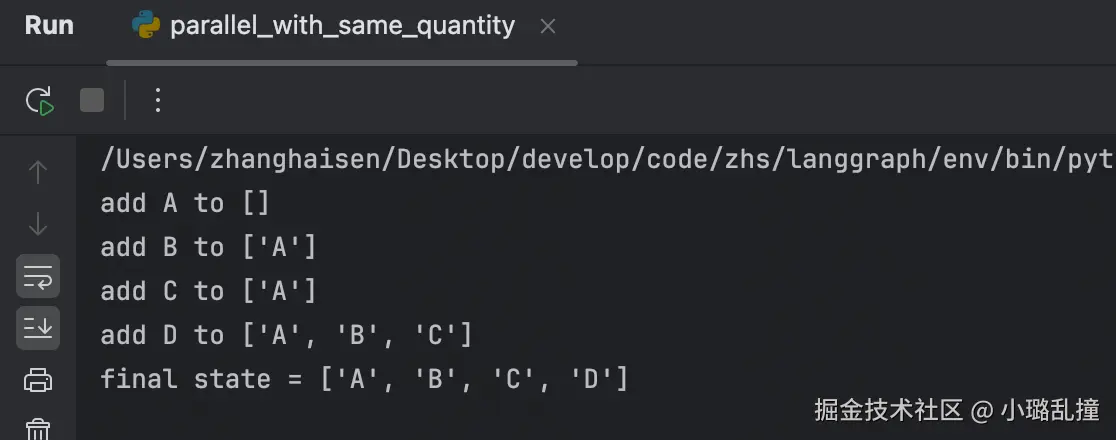Open the more options kebab menu
Image resolution: width=1116 pixels, height=440 pixels.
[x=157, y=100]
